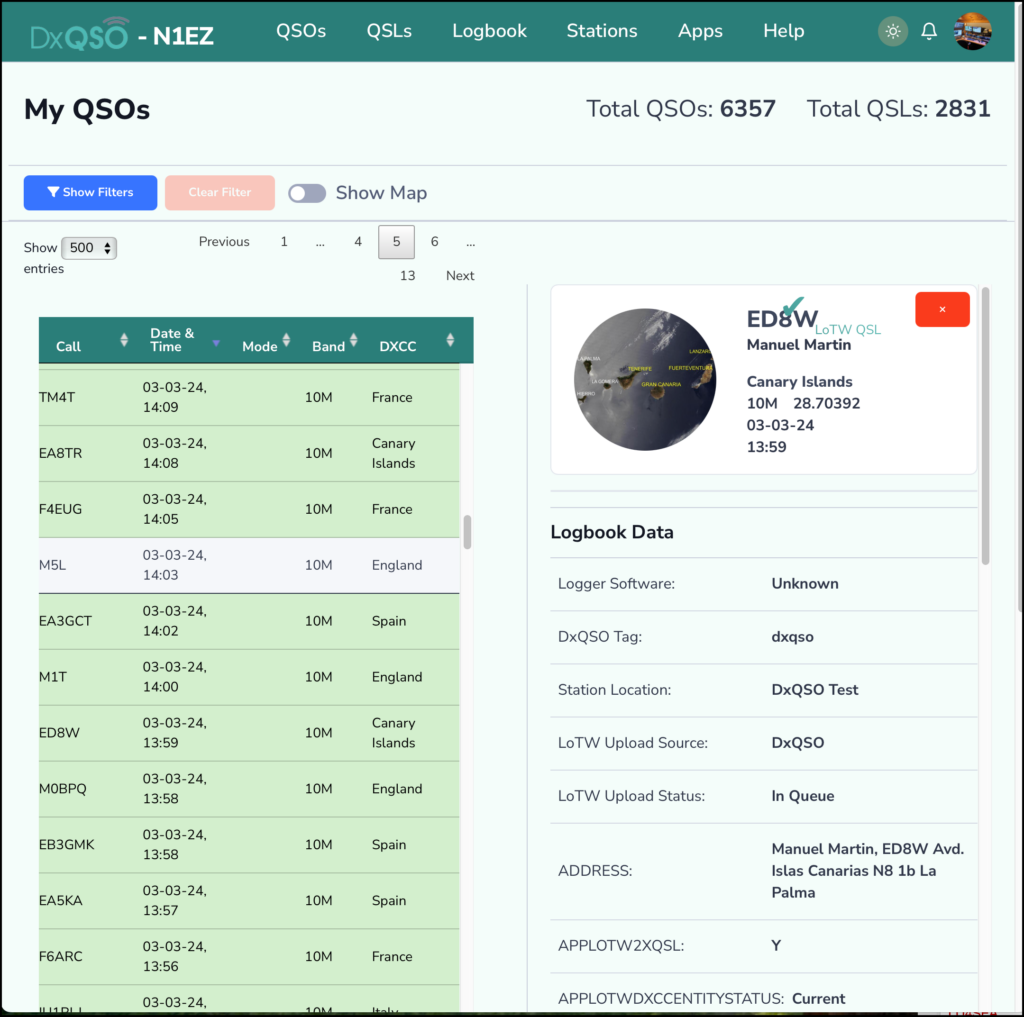1024x1017 pixels.
Task: Sort by the Call column arrows
Action: (x=124, y=340)
